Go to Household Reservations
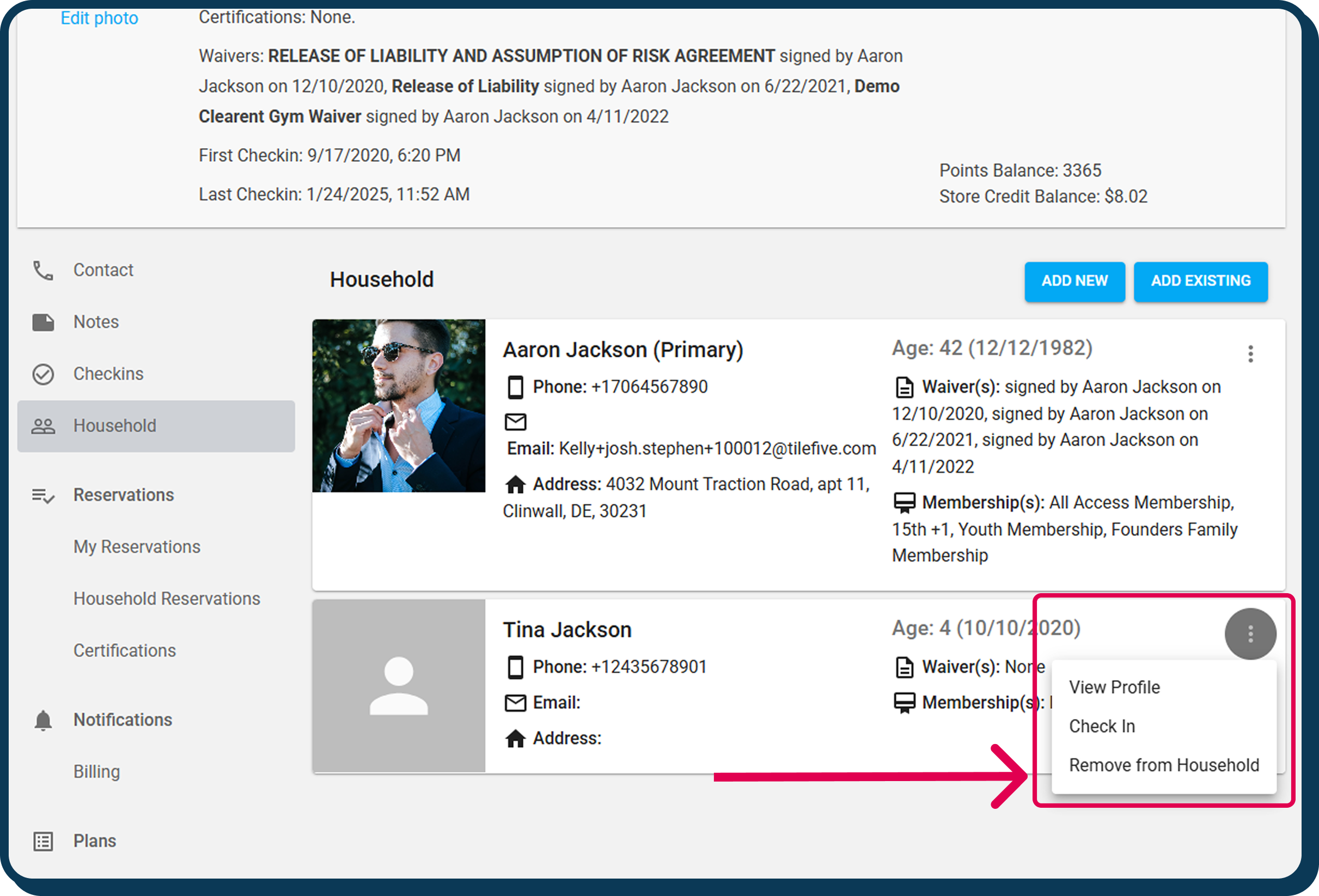The image size is (1319, 896). [x=166, y=599]
